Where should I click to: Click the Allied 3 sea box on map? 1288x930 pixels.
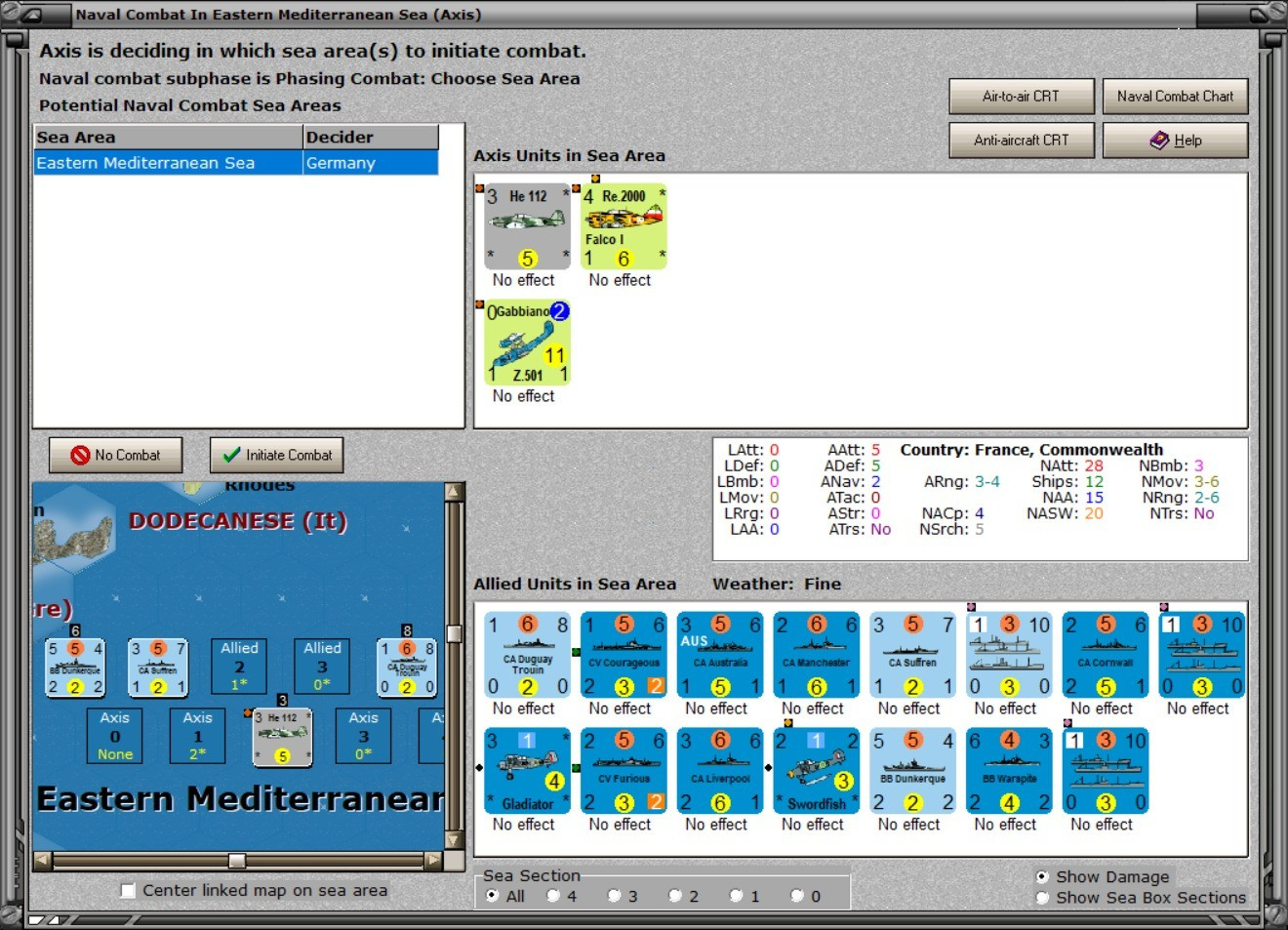pyautogui.click(x=322, y=667)
